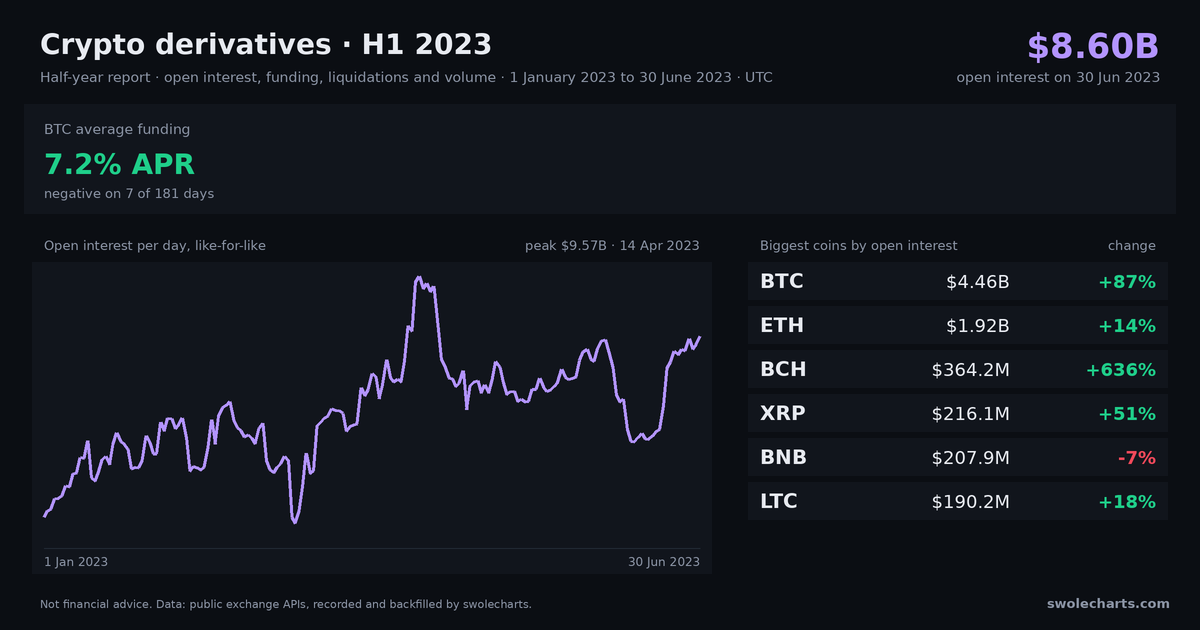Click the BTC average funding label
The height and width of the screenshot is (630, 1200).
point(117,129)
